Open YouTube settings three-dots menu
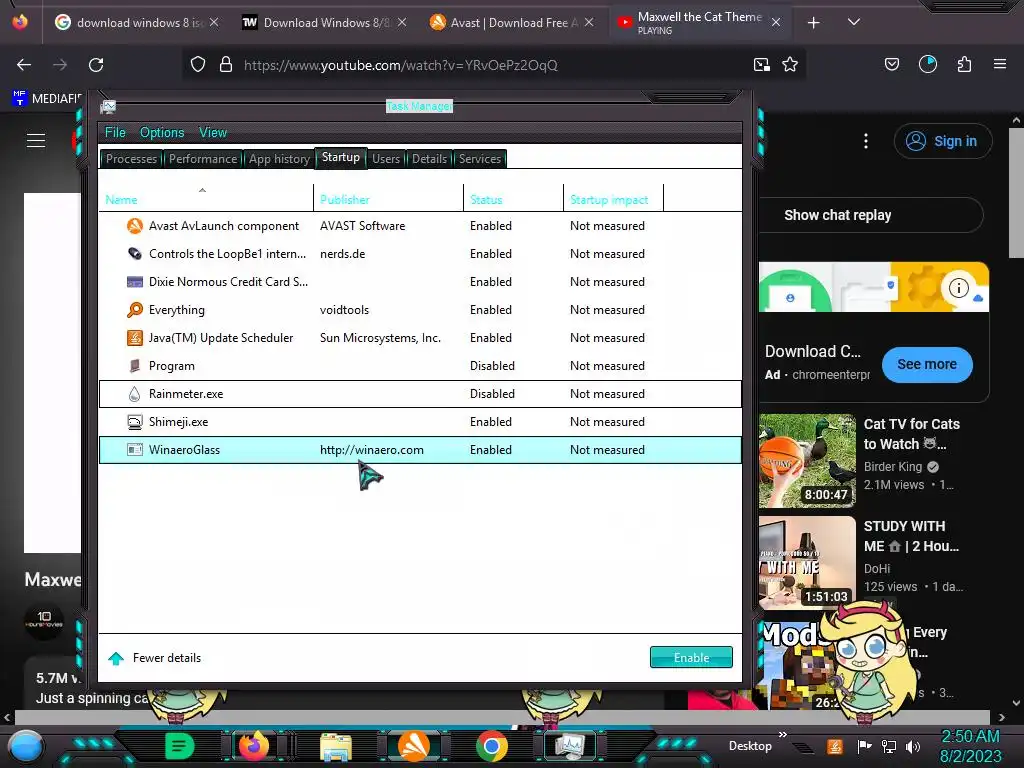1024x768 pixels. 866,141
